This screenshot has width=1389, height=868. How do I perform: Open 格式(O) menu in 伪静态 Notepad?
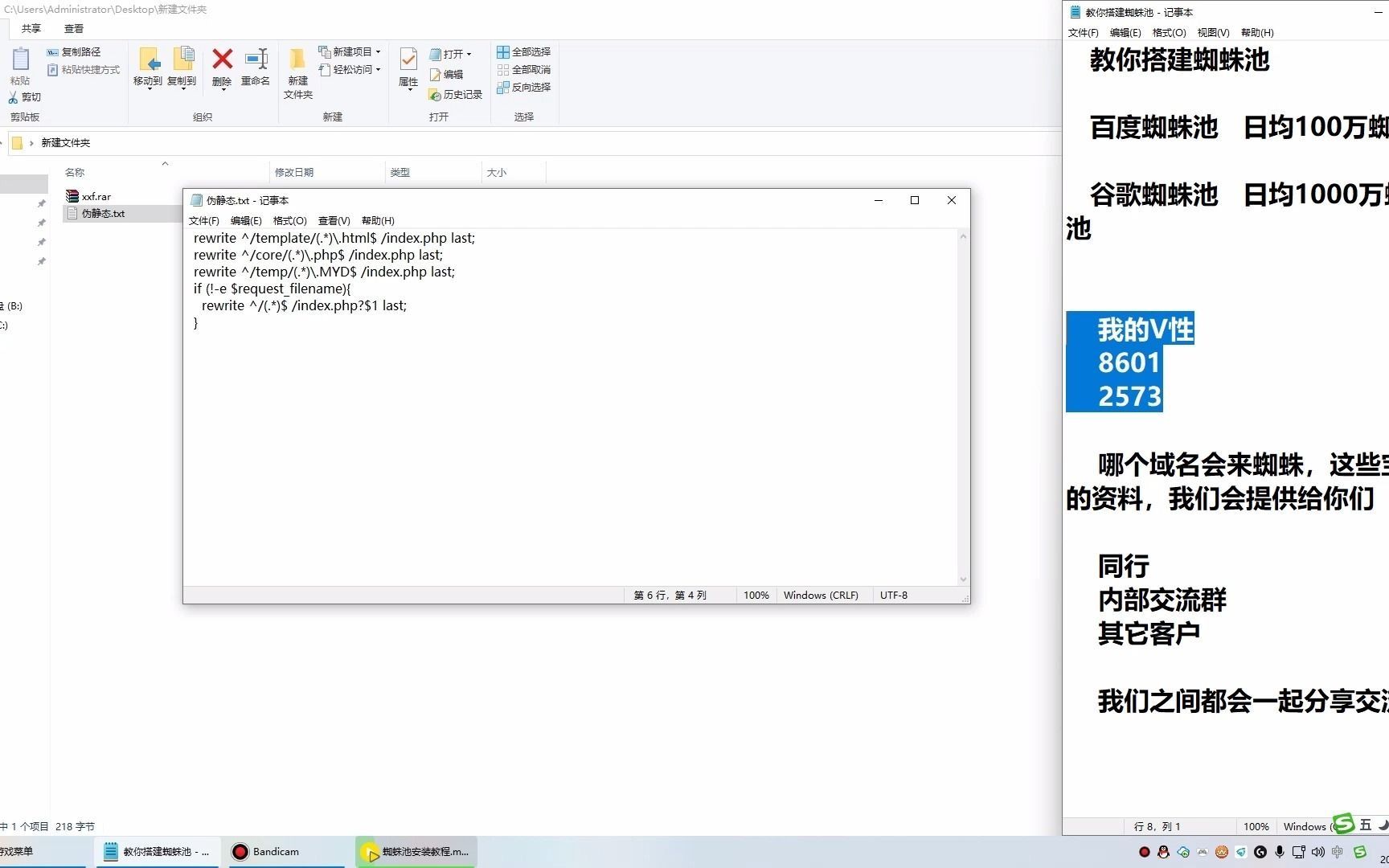[x=289, y=220]
